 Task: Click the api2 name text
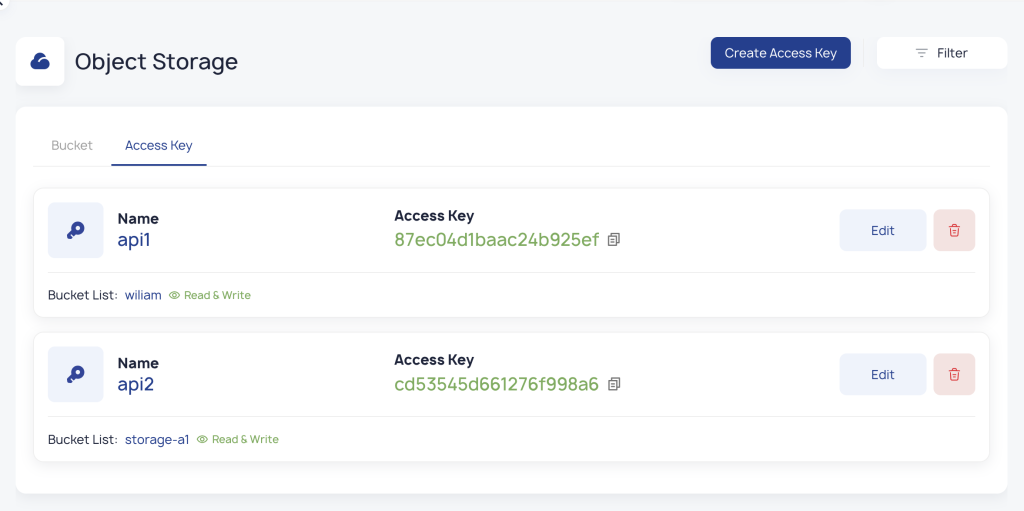click(136, 384)
